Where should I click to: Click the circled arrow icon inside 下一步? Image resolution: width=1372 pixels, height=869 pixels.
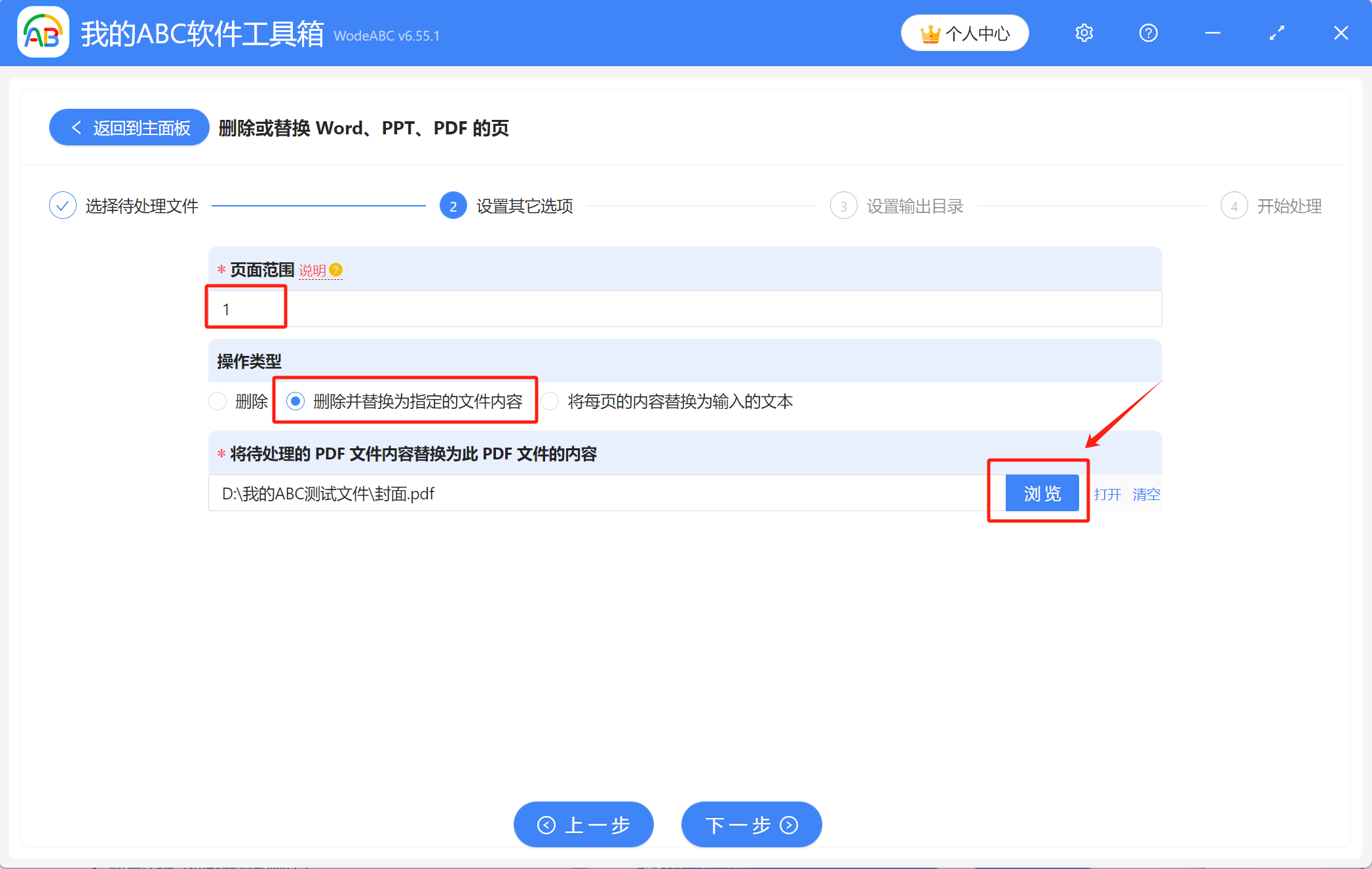click(x=788, y=824)
